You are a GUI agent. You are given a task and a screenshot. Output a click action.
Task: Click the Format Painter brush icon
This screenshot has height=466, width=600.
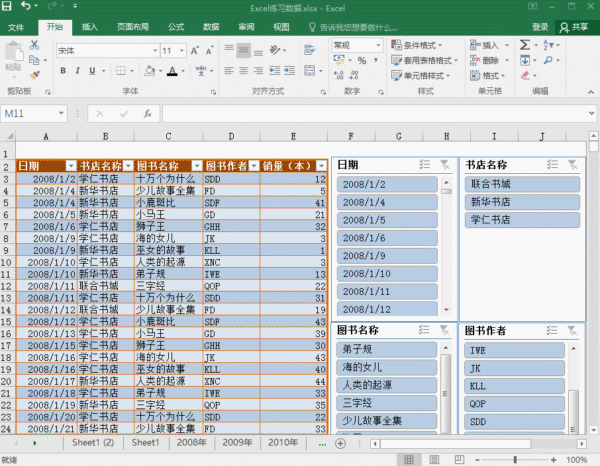click(34, 75)
